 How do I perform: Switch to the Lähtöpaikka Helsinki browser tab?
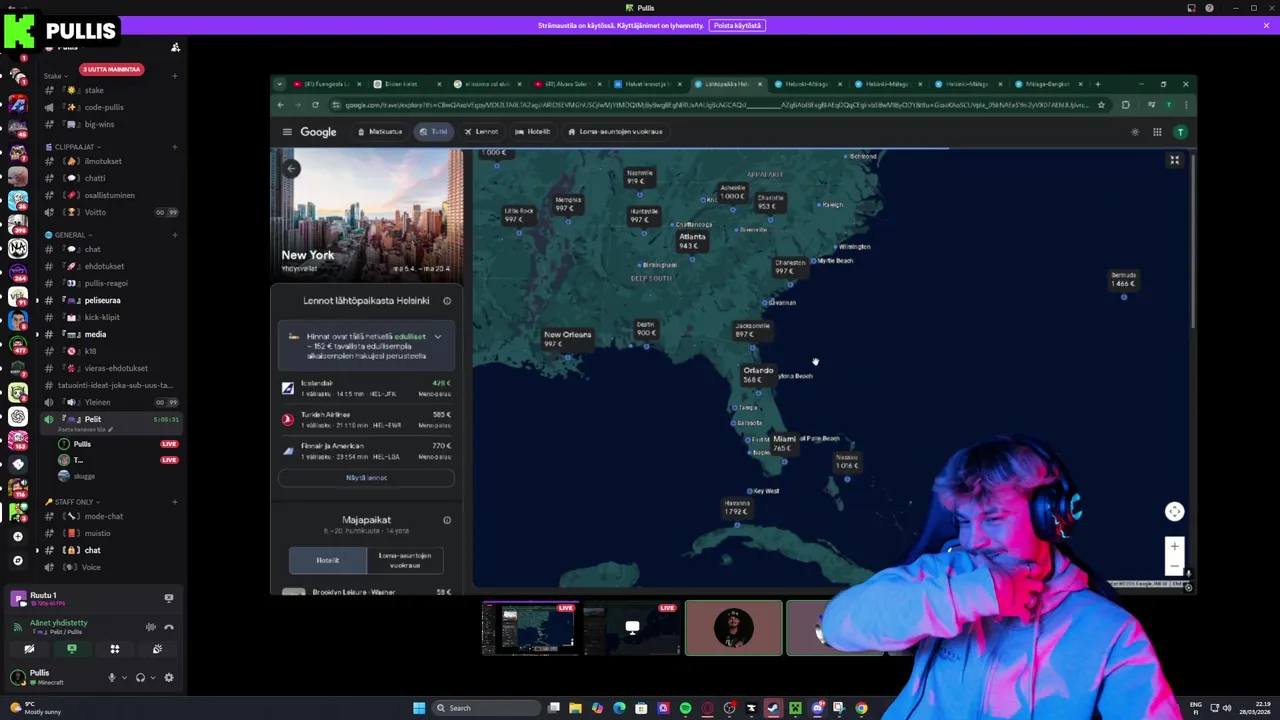[x=727, y=84]
